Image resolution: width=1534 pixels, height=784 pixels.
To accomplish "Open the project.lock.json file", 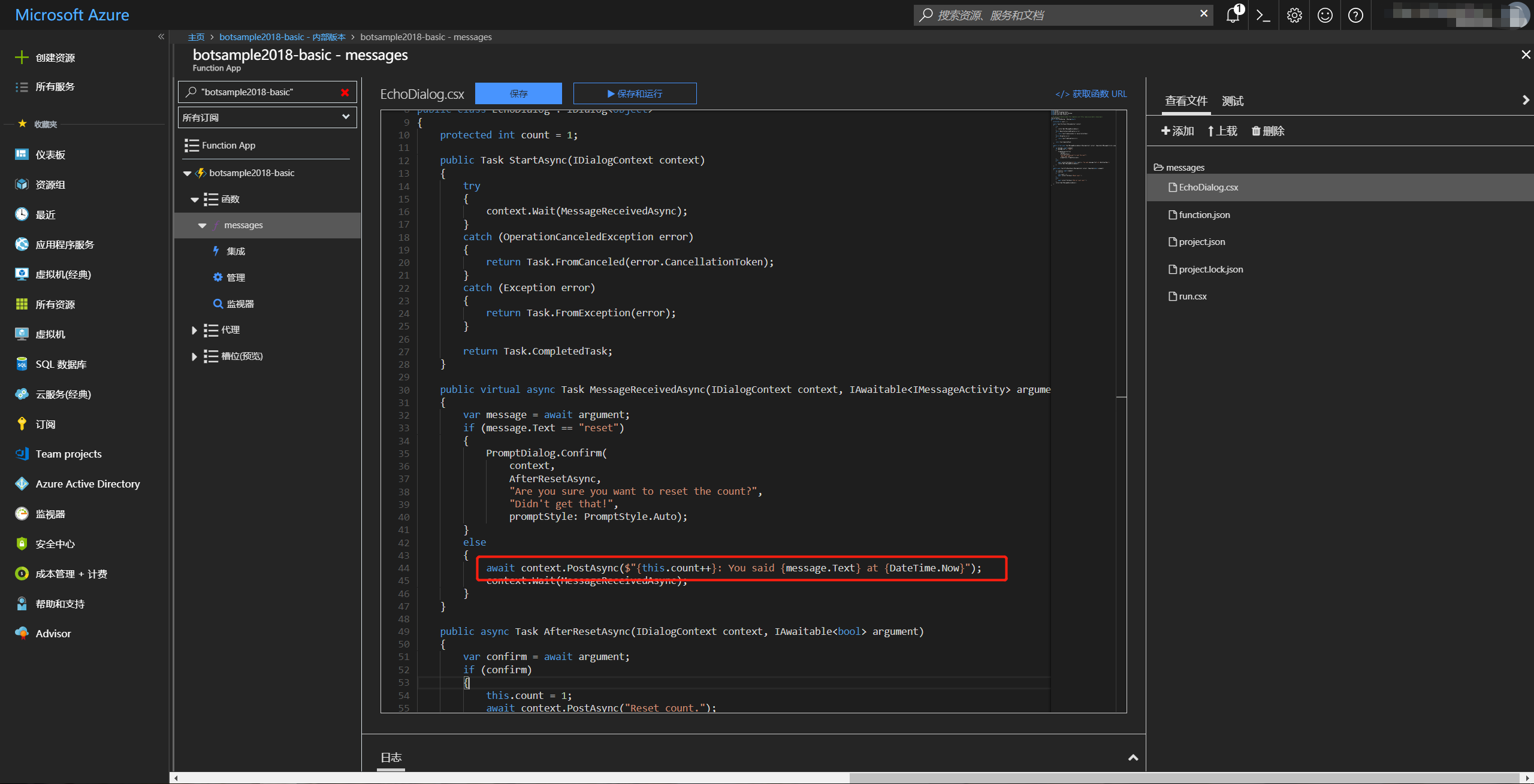I will click(1209, 268).
